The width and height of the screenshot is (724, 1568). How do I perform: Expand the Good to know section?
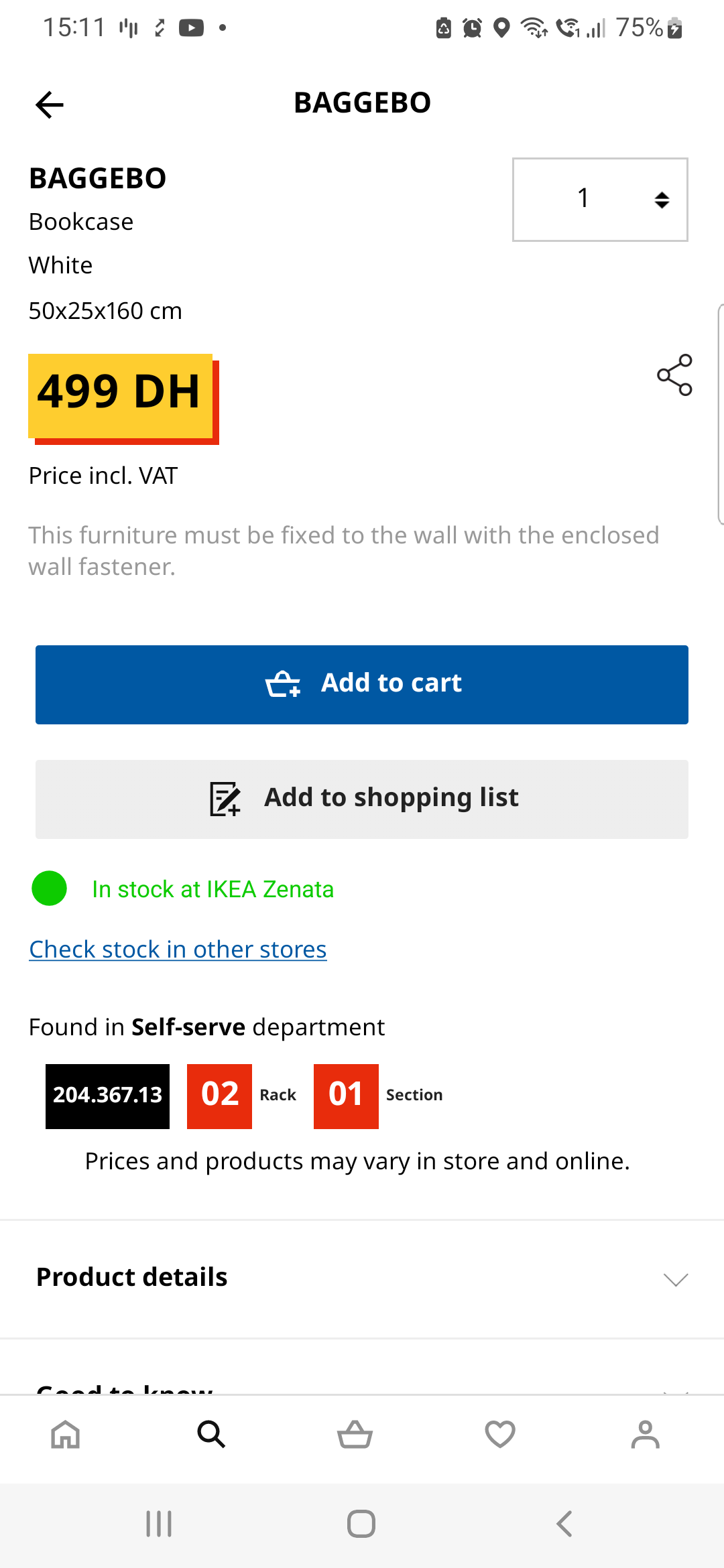(x=362, y=1387)
